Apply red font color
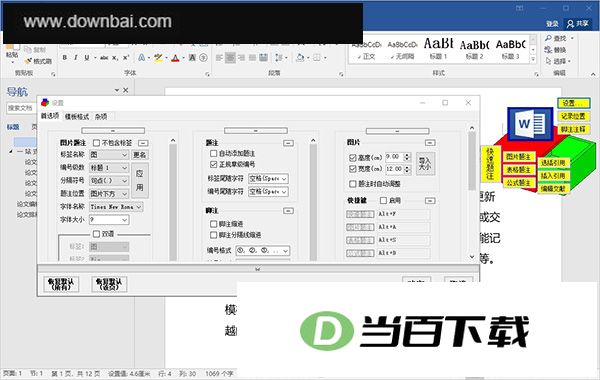 [x=175, y=58]
